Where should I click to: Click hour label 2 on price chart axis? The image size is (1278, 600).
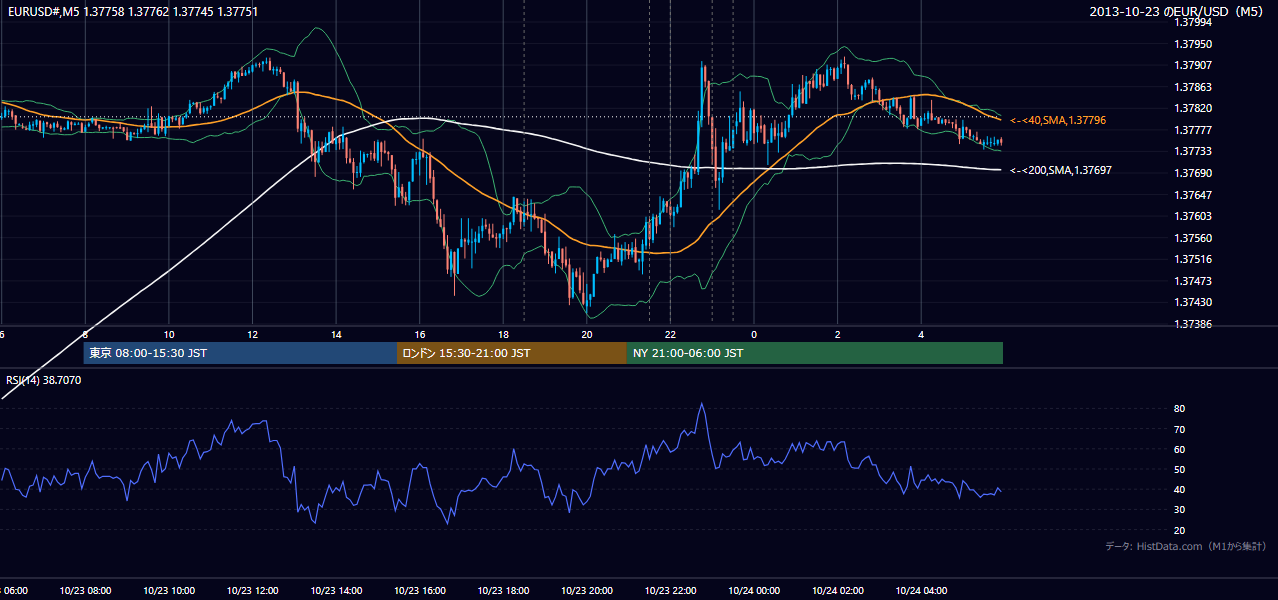coord(838,334)
